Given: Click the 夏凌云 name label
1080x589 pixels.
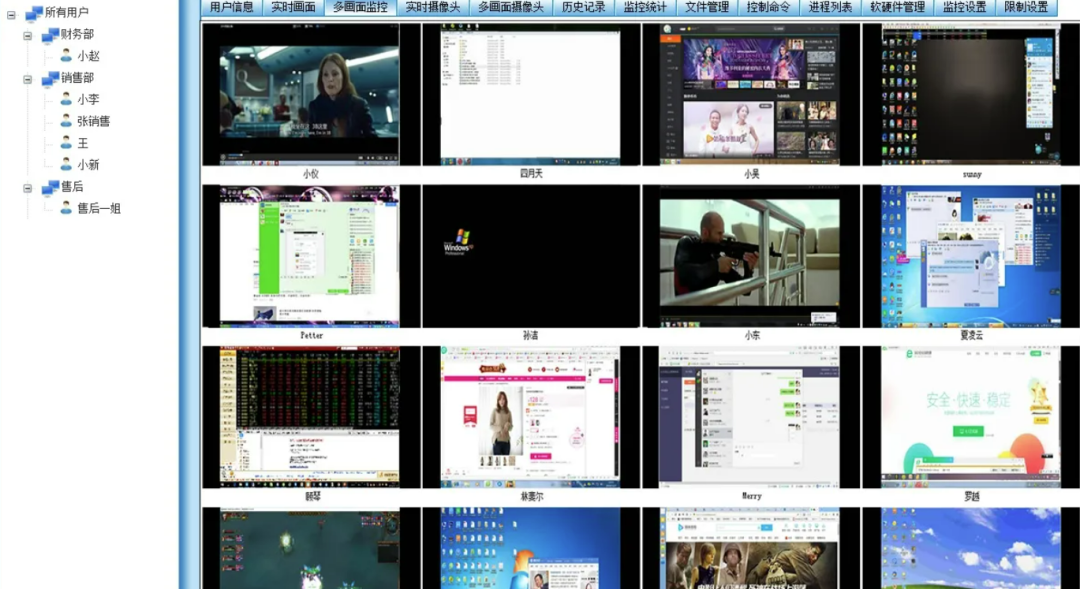Looking at the screenshot, I should 971,335.
